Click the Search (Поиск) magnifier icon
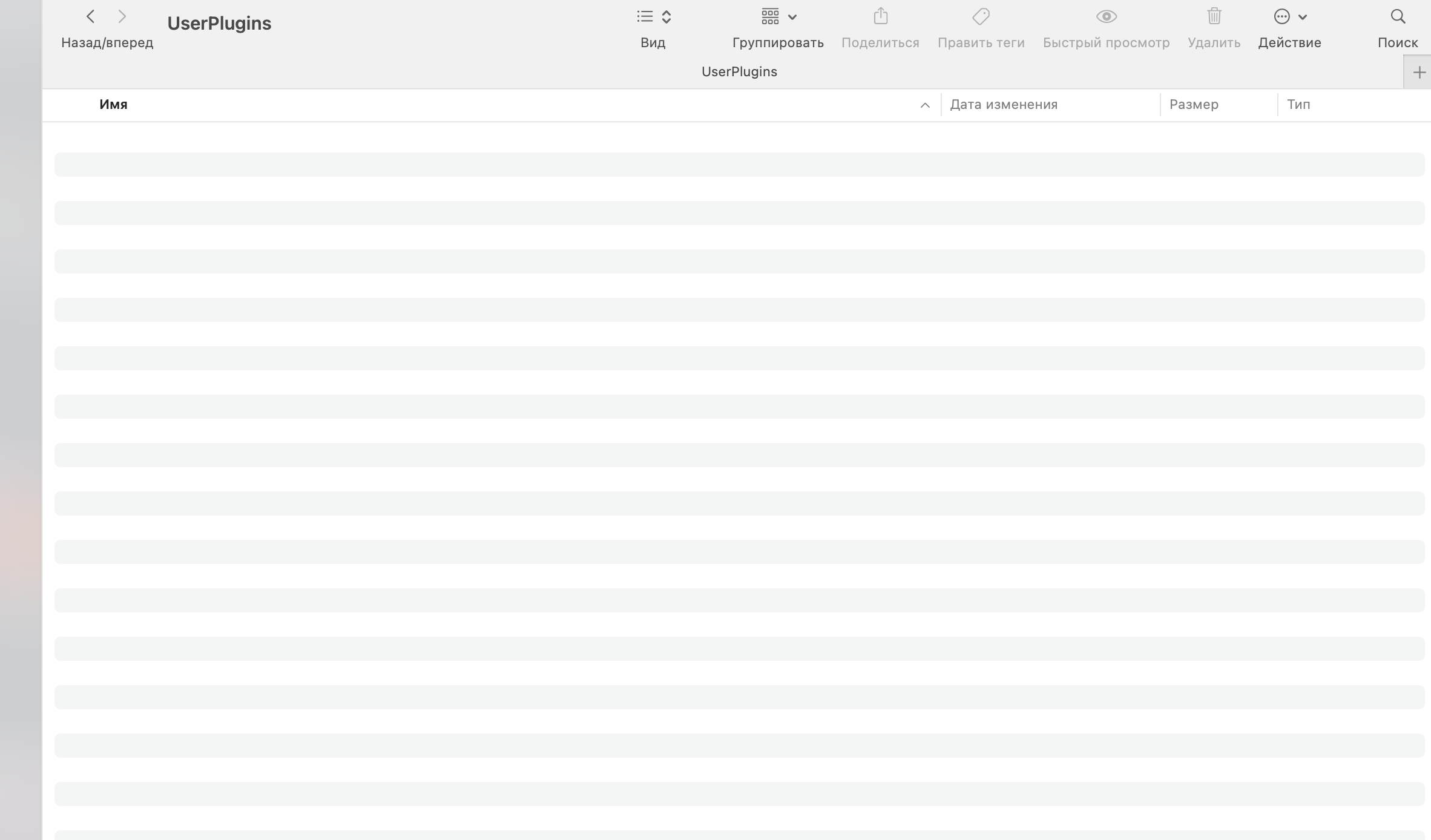The height and width of the screenshot is (840, 1431). pyautogui.click(x=1398, y=17)
